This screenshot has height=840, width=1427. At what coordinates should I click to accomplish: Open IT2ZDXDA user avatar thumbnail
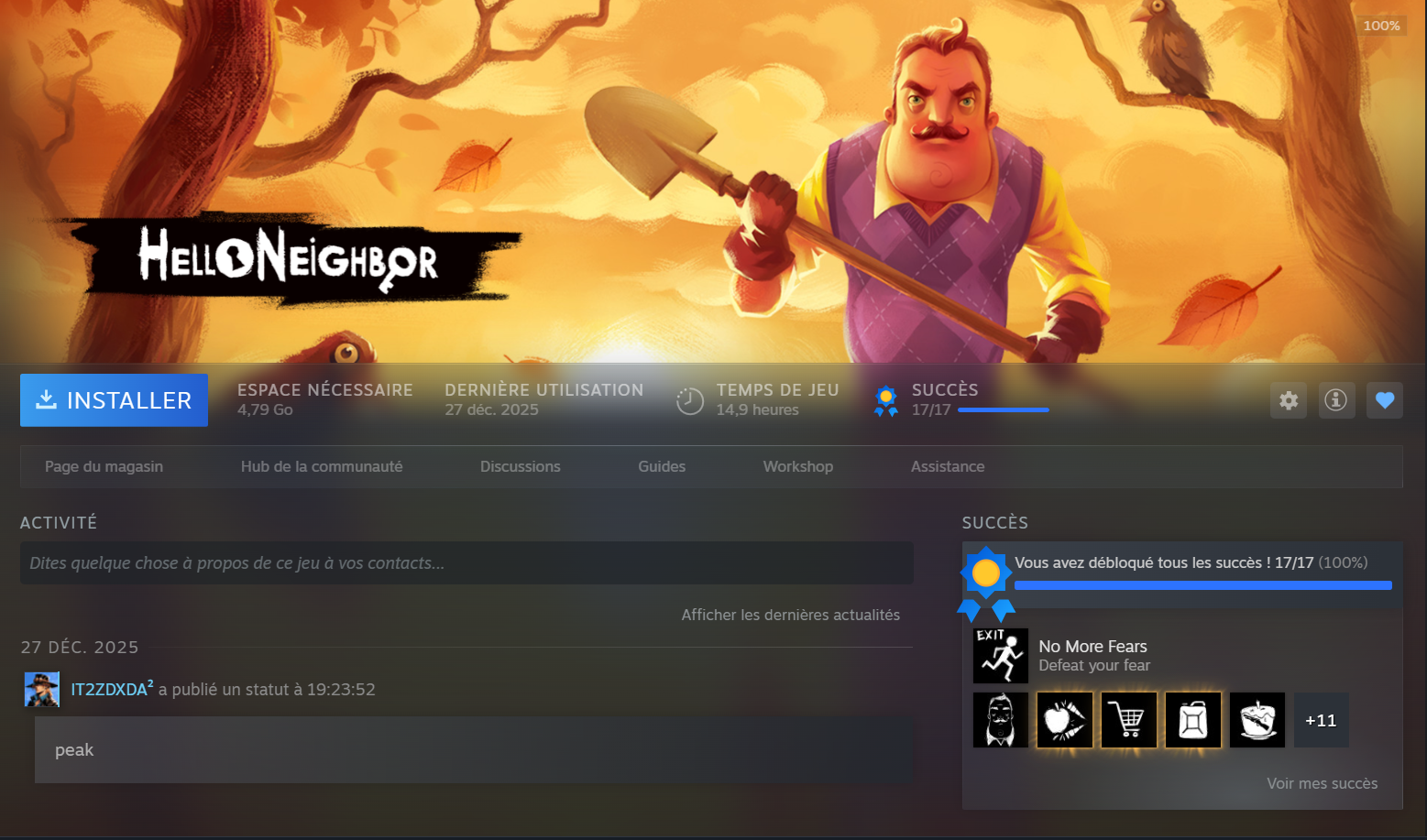(x=42, y=689)
